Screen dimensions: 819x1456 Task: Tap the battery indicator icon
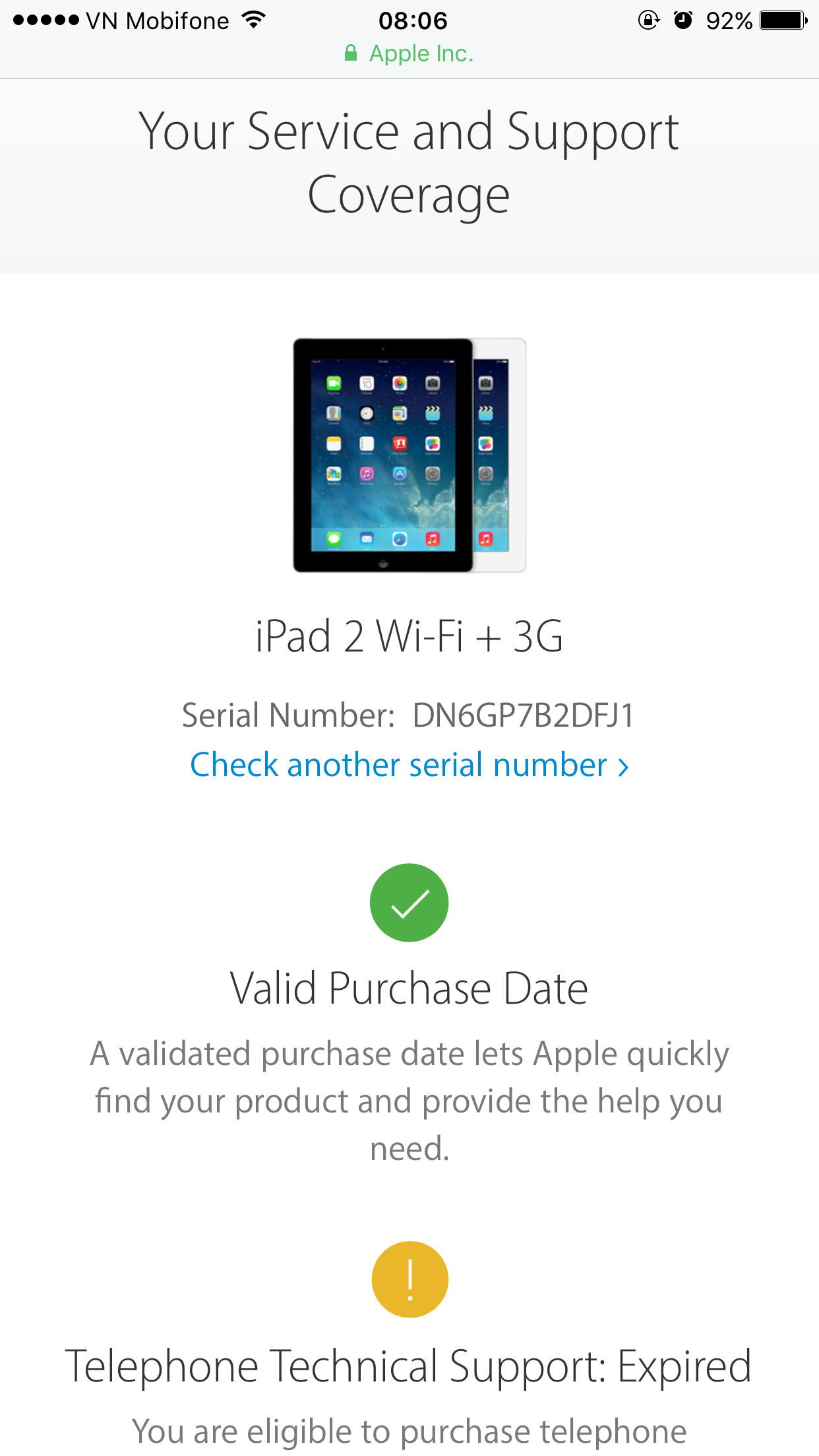click(783, 20)
